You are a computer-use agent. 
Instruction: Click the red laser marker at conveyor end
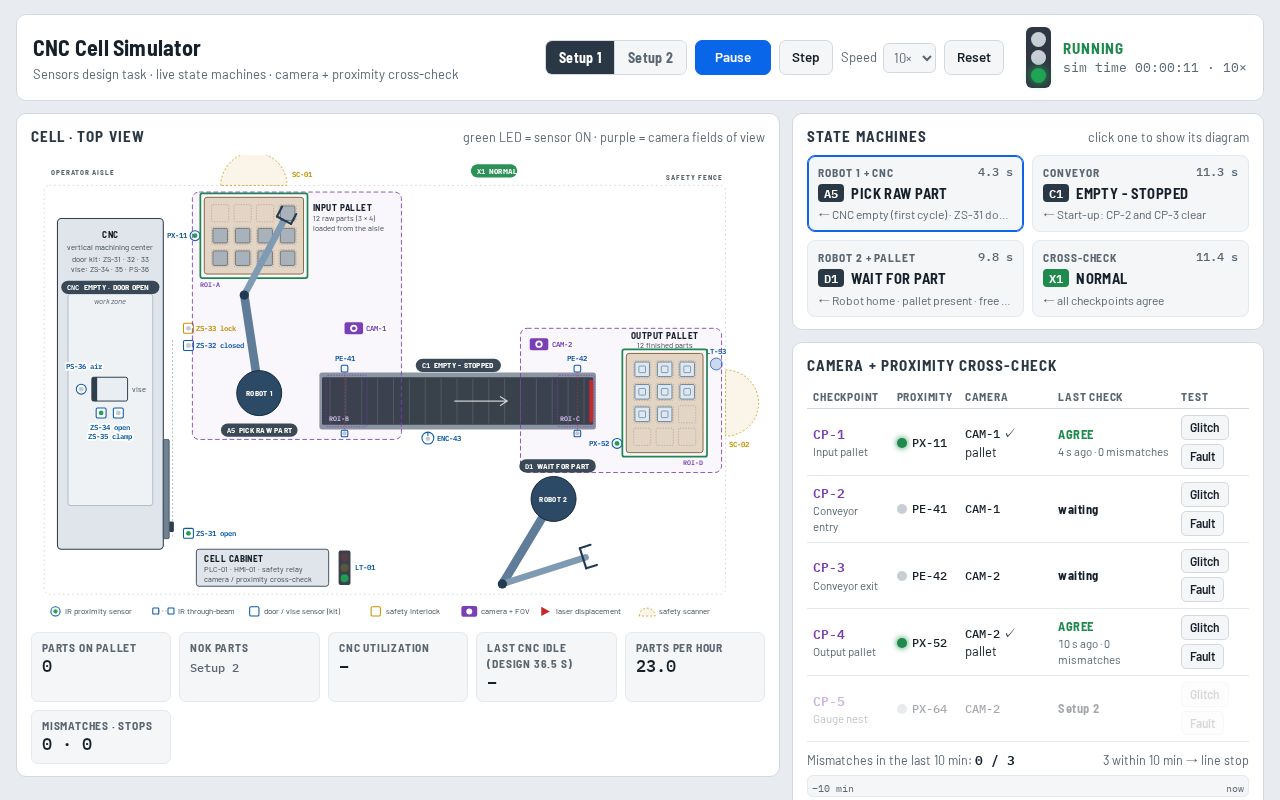click(x=591, y=401)
